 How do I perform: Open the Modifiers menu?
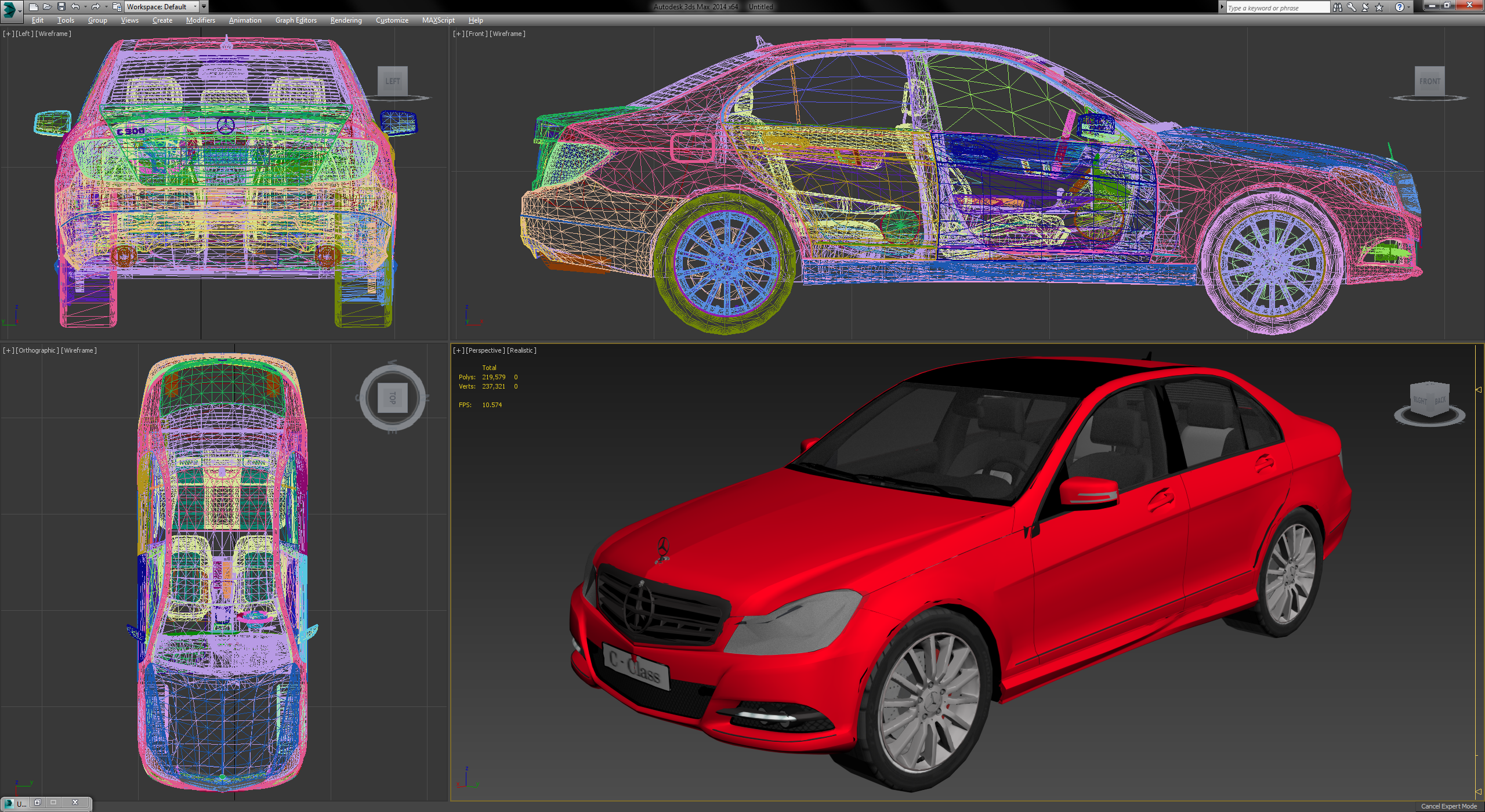pos(200,20)
